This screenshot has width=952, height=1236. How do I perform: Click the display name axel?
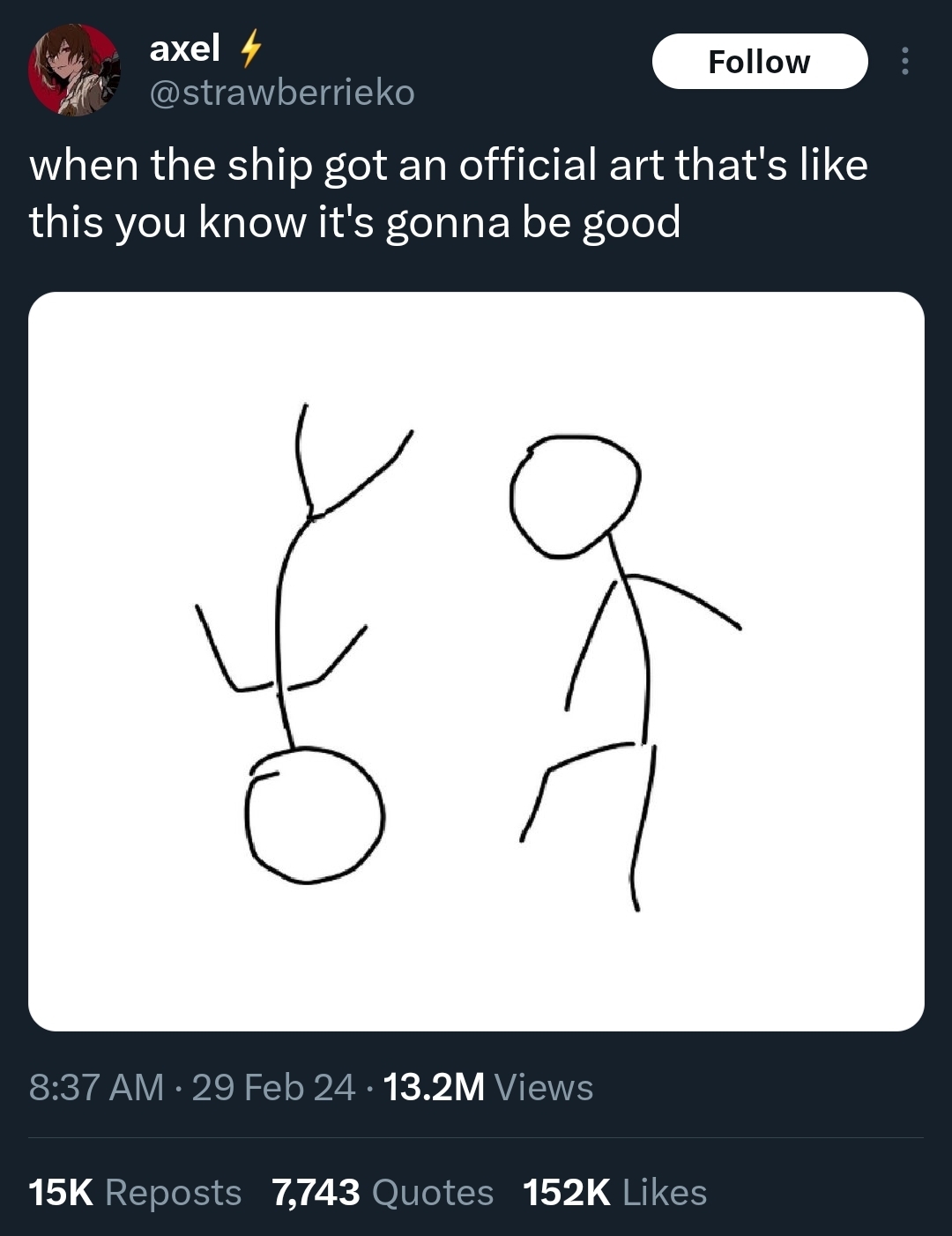pos(184,48)
